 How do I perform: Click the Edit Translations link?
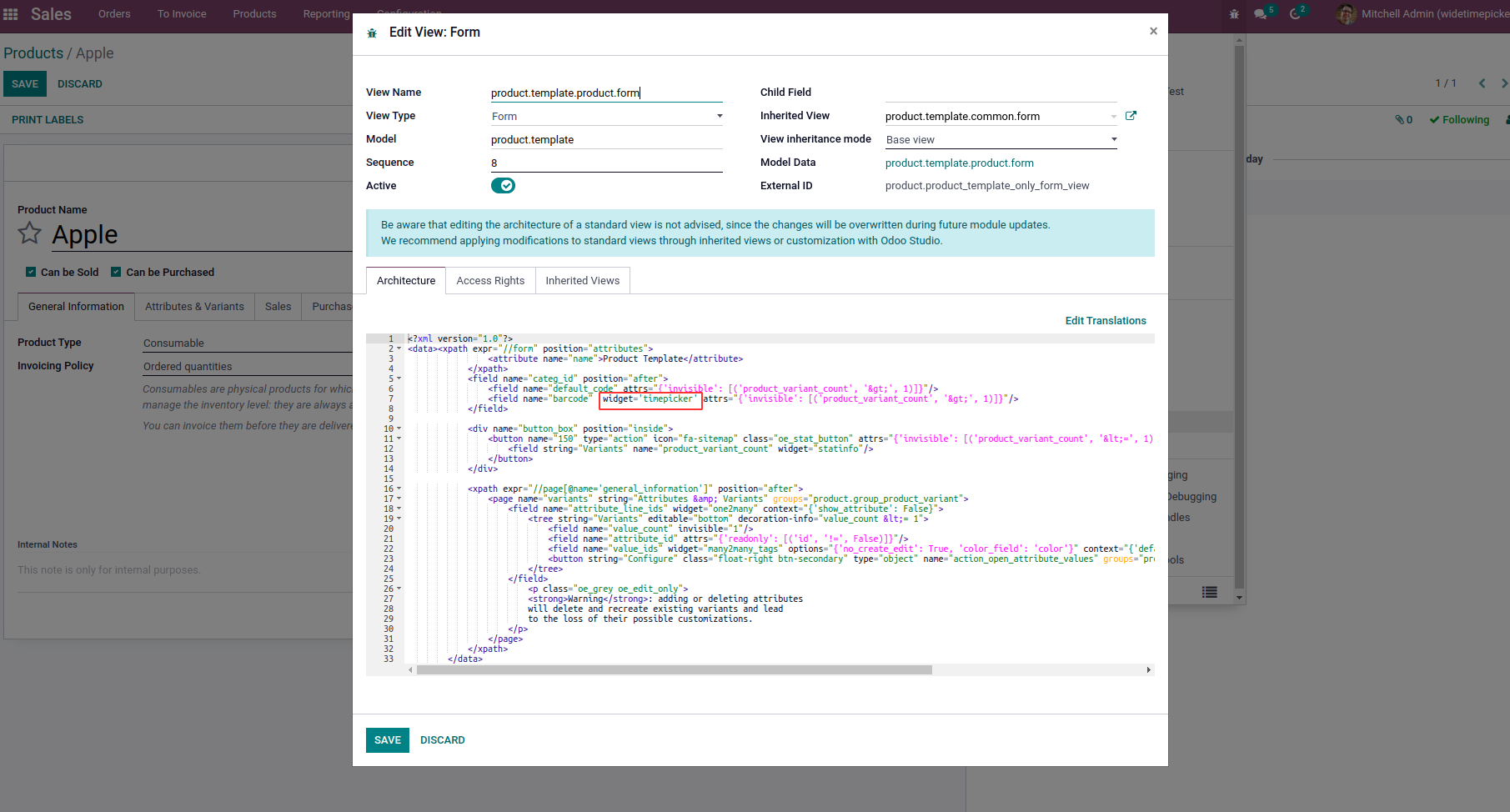(1106, 321)
